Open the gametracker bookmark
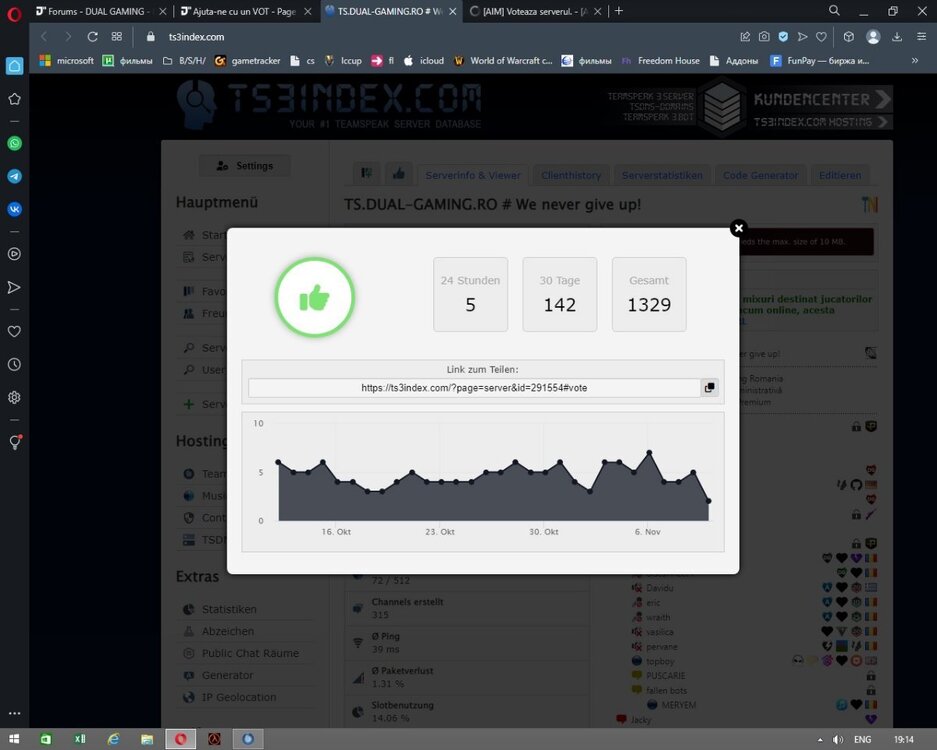Viewport: 937px width, 750px height. click(246, 60)
